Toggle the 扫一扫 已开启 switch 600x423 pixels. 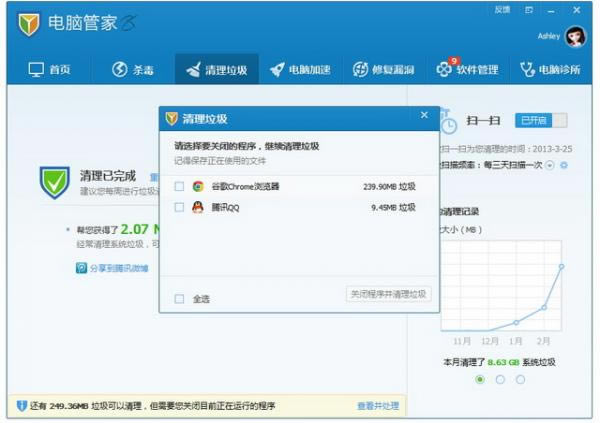(541, 120)
